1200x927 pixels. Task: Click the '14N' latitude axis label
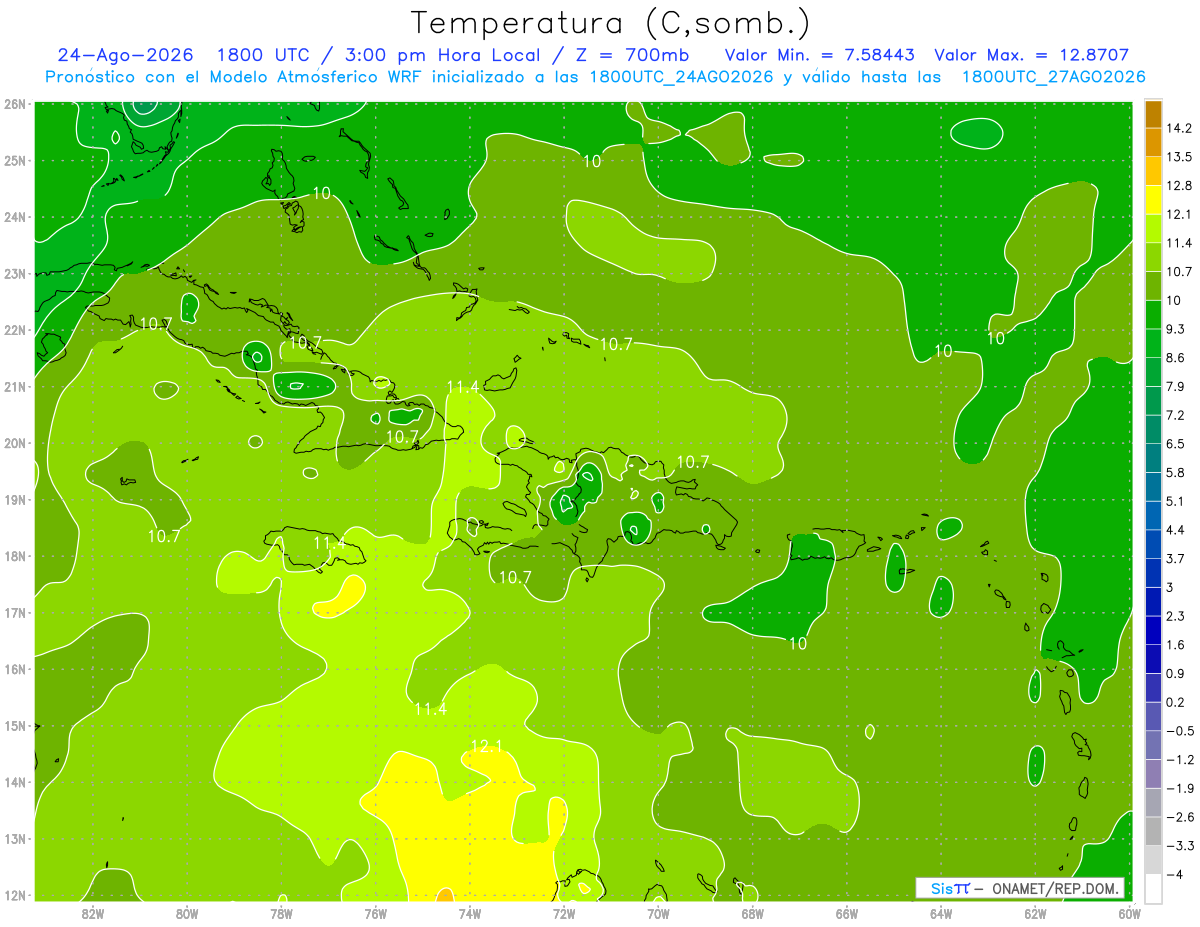point(15,782)
